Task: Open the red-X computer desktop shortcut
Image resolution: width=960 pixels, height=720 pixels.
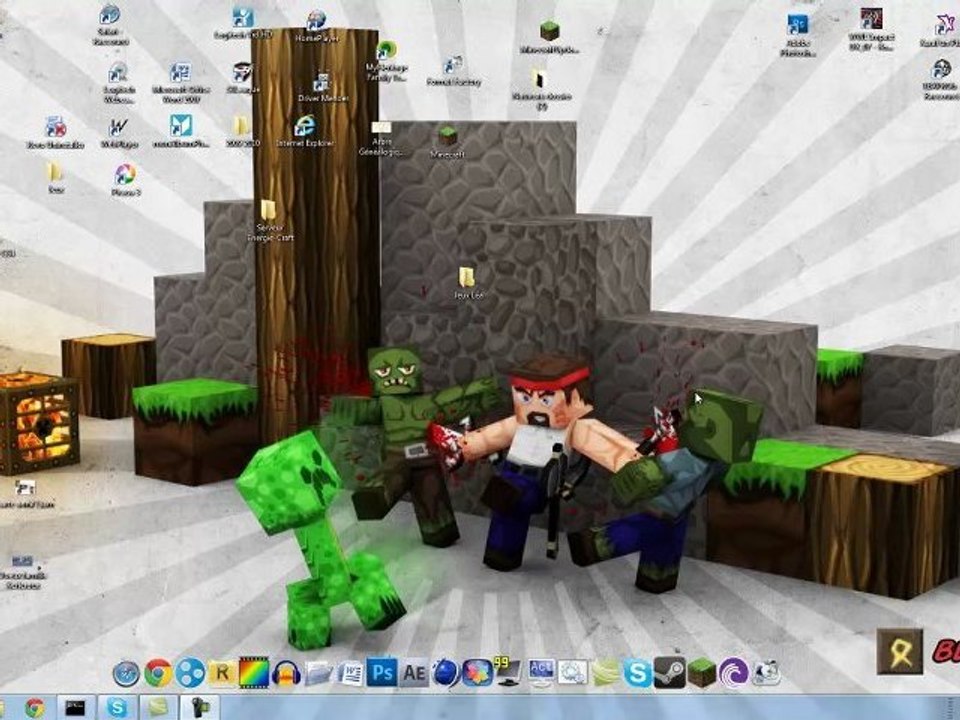Action: click(55, 133)
